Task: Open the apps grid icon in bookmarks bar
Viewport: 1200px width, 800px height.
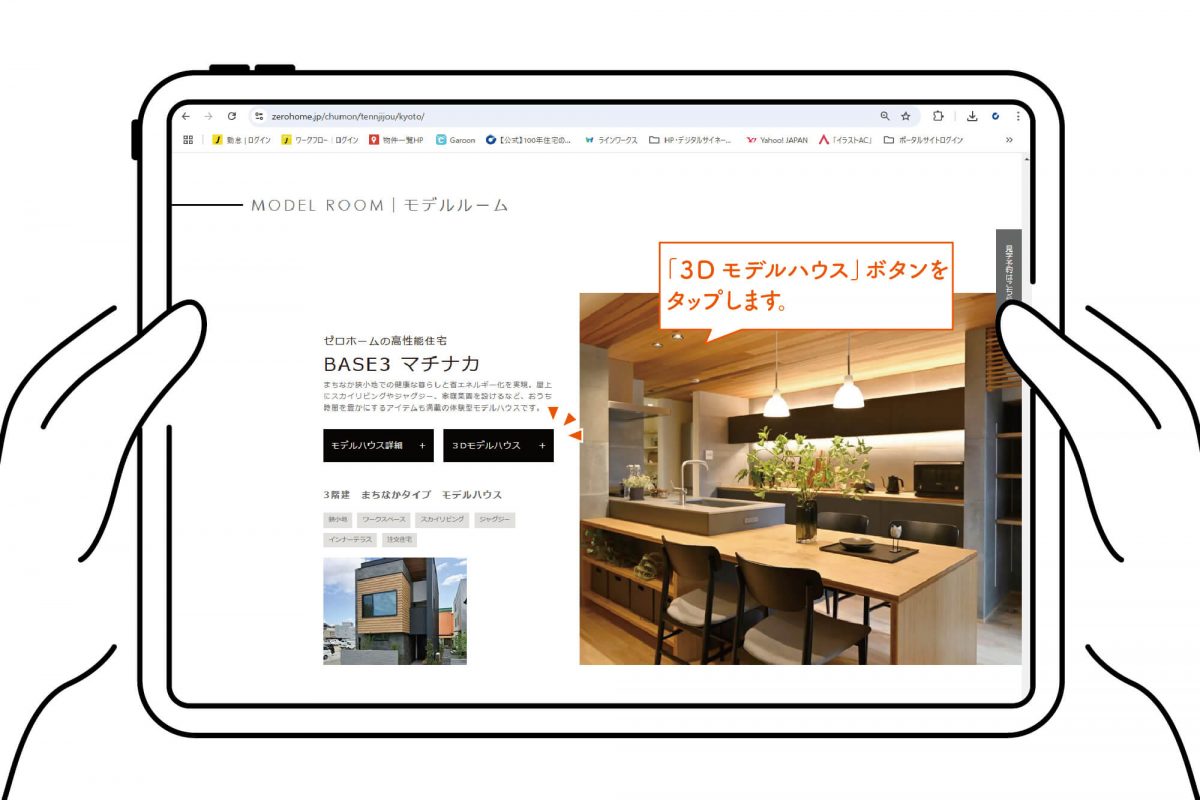Action: [x=188, y=140]
